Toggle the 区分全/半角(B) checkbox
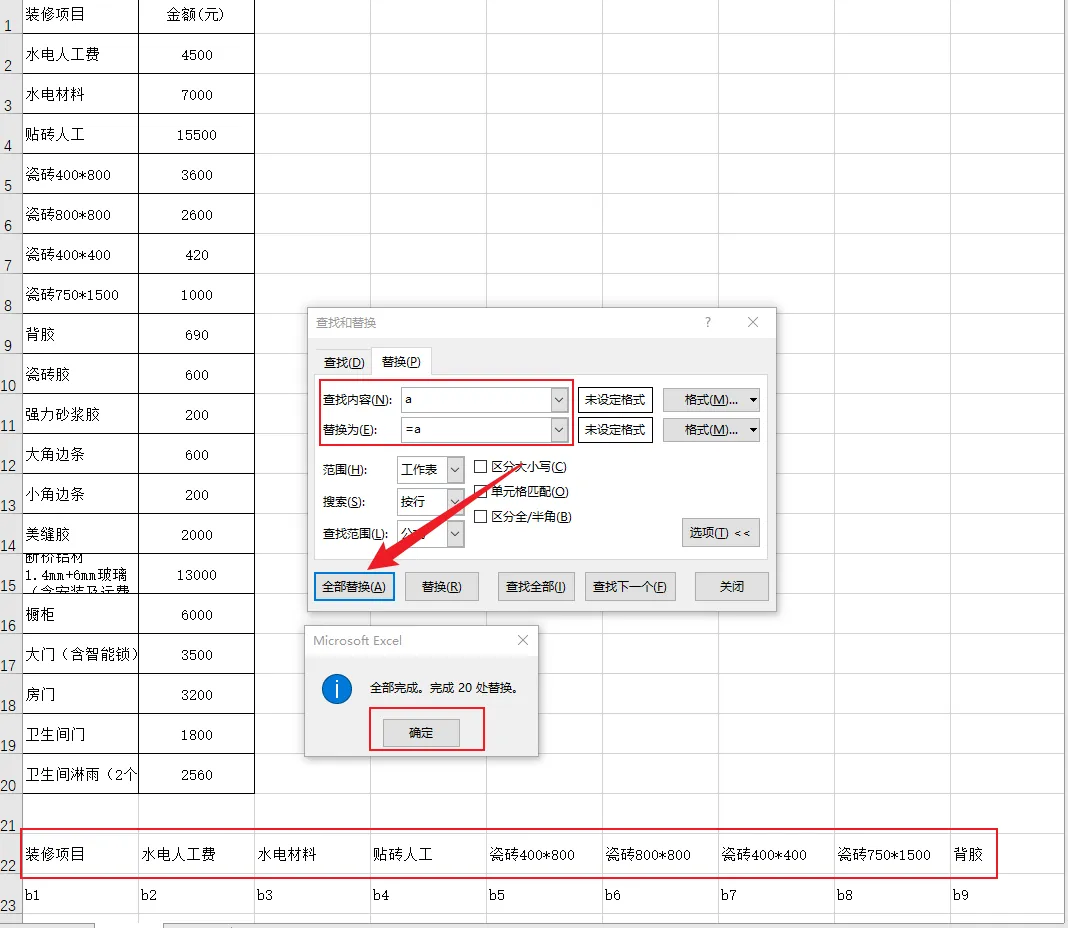Screen dimensions: 1068x928 coord(480,516)
